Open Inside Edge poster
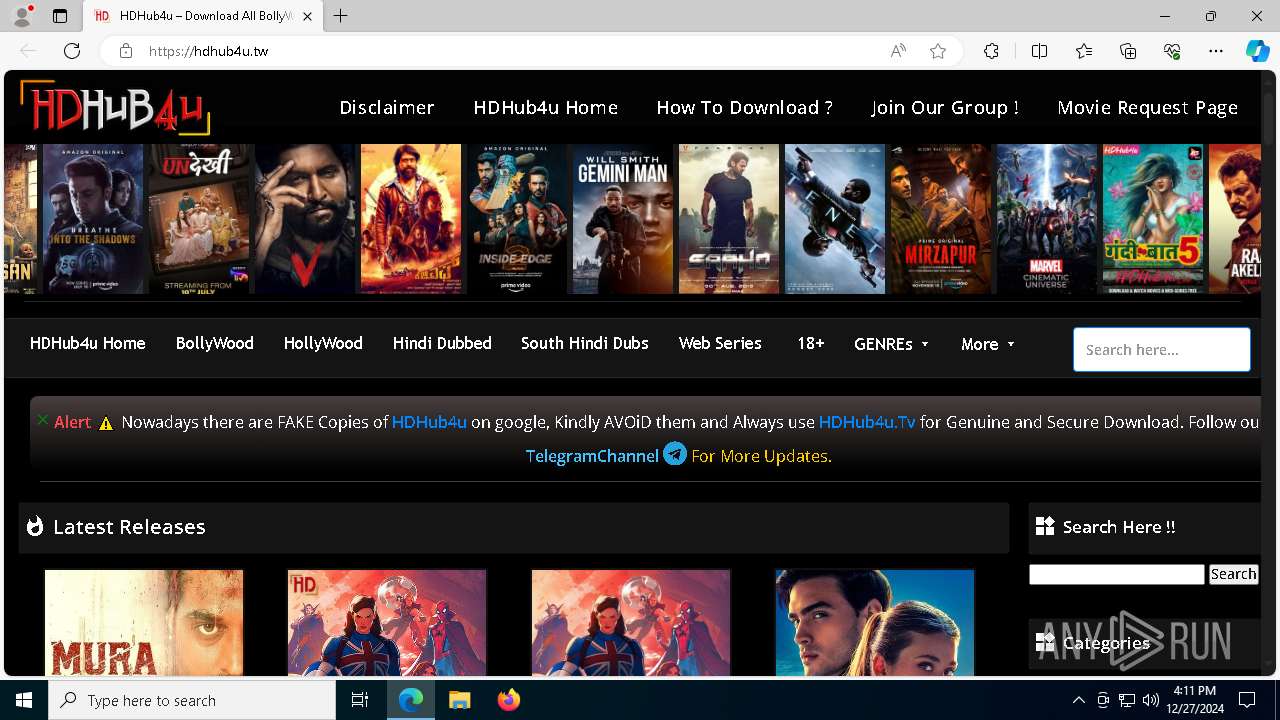Viewport: 1280px width, 720px height. click(x=517, y=219)
